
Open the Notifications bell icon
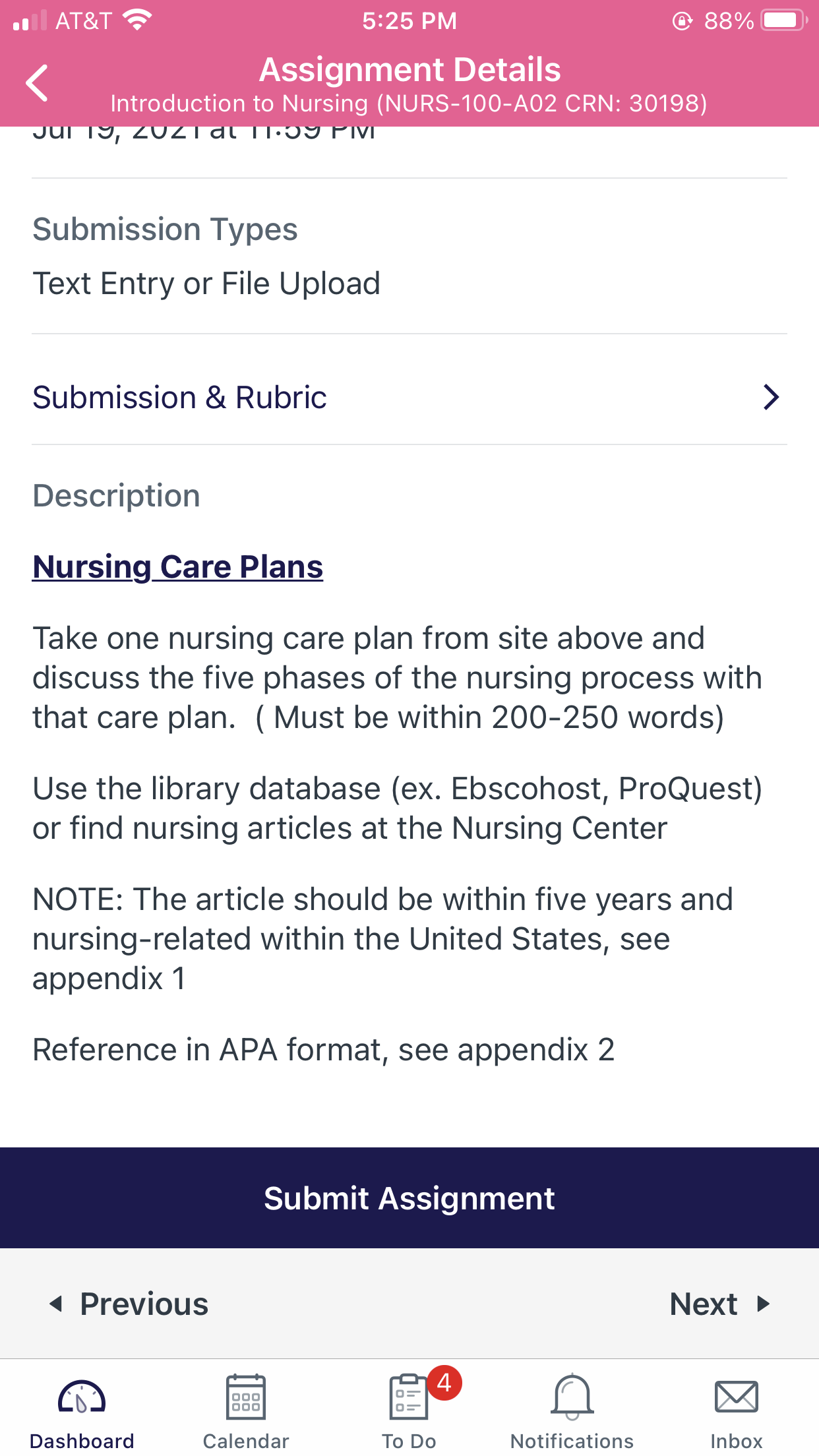point(572,1397)
